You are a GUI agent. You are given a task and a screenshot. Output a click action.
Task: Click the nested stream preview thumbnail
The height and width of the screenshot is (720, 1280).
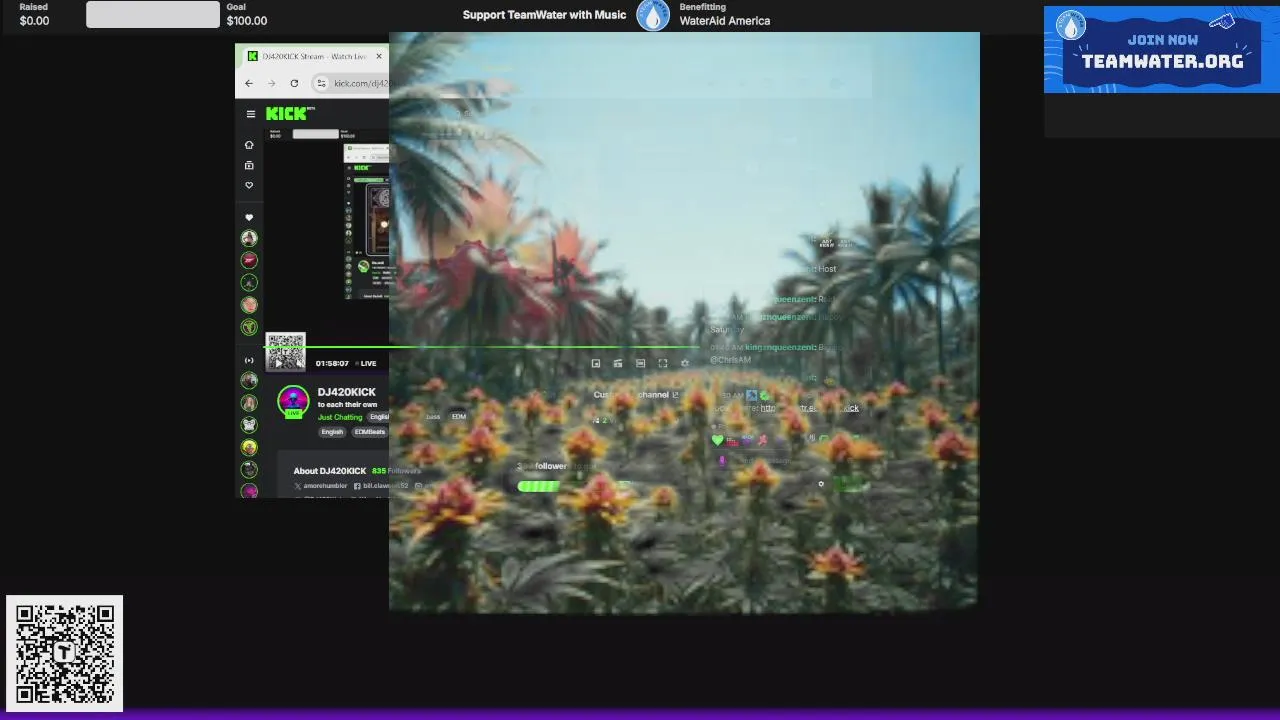coord(366,222)
